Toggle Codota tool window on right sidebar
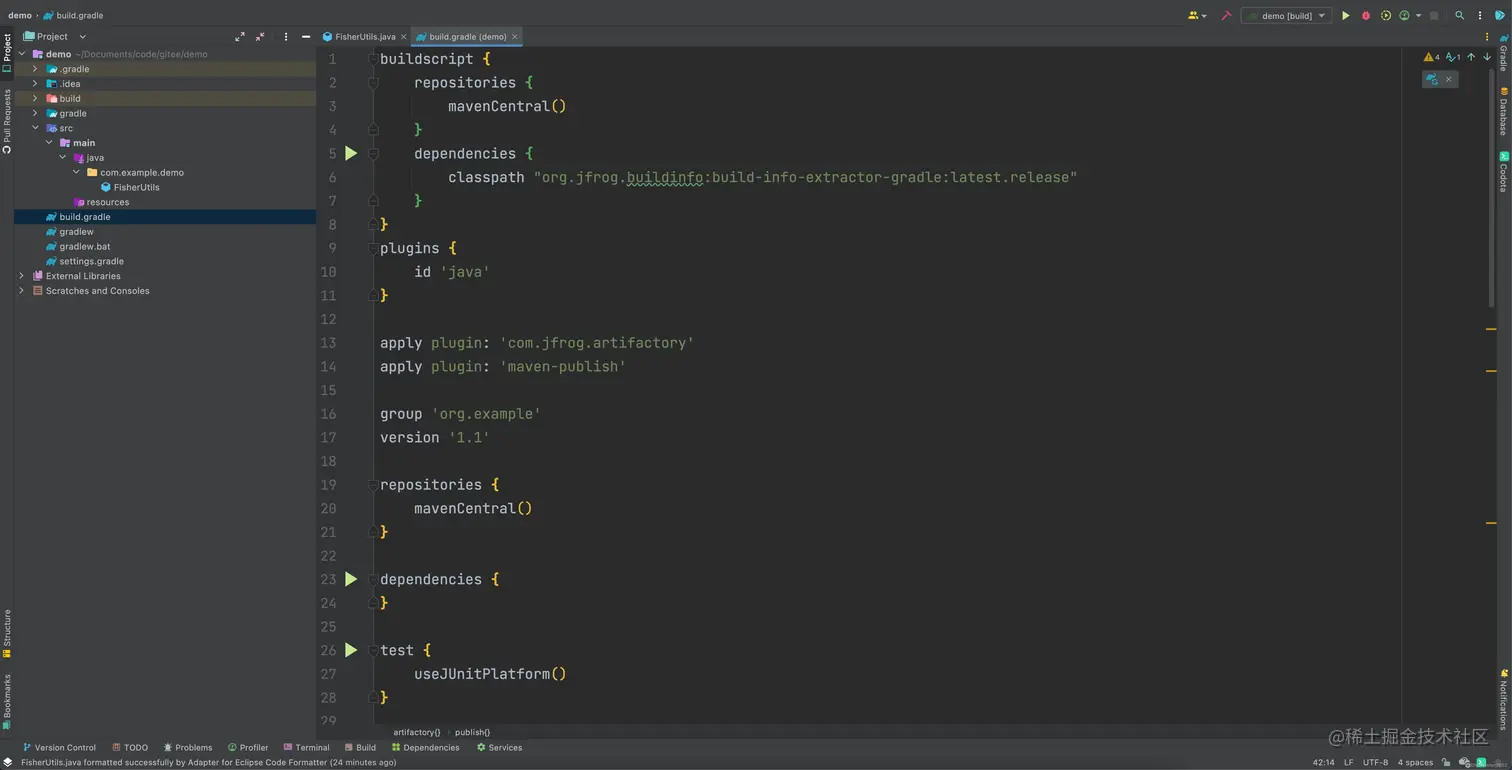The image size is (1512, 770). (x=1504, y=171)
